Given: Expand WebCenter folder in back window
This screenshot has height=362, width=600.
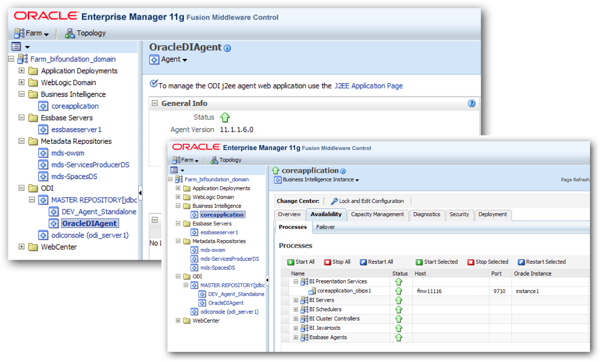Looking at the screenshot, I should (x=21, y=247).
